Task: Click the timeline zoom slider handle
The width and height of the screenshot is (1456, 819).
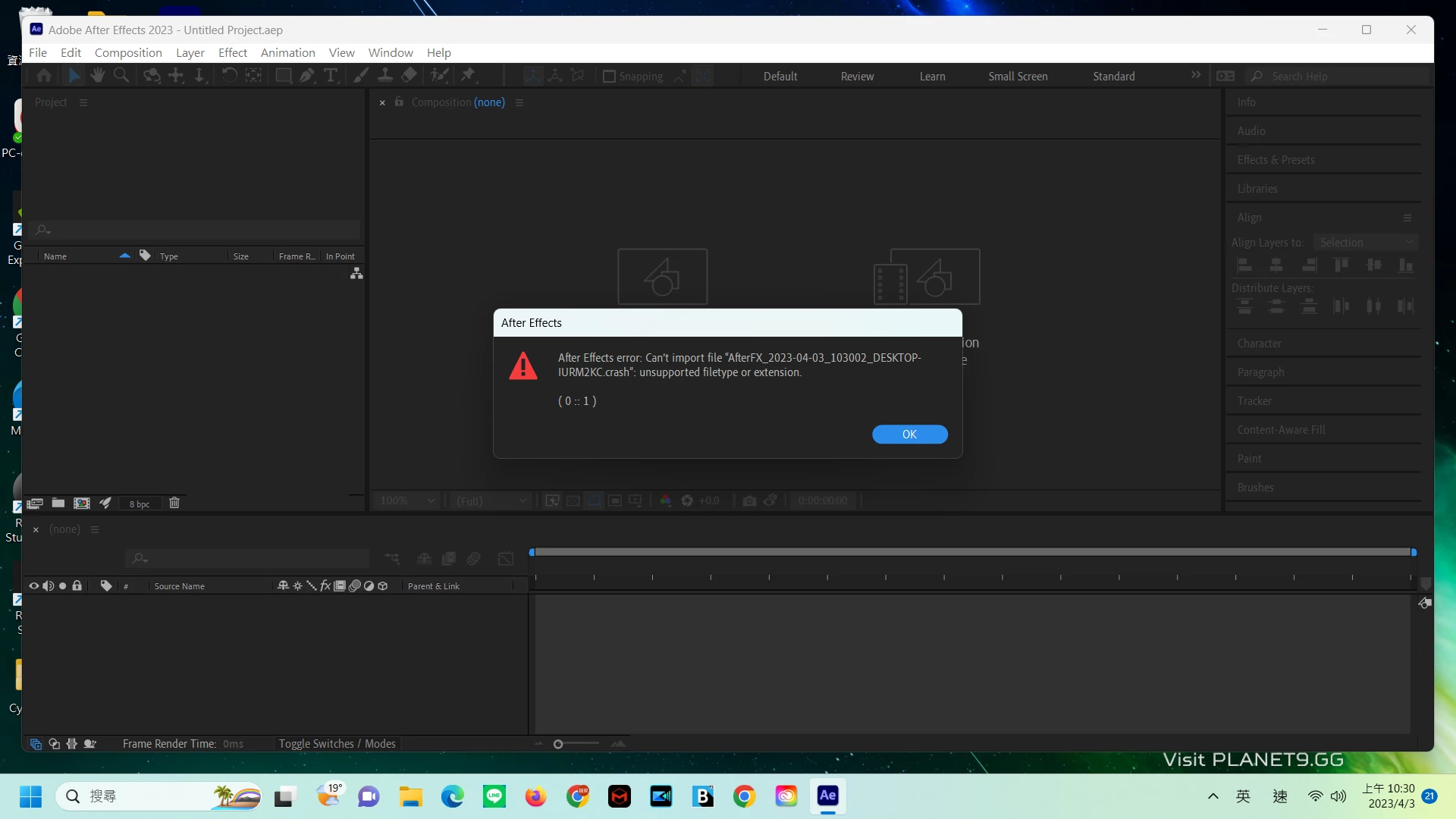Action: pyautogui.click(x=558, y=744)
